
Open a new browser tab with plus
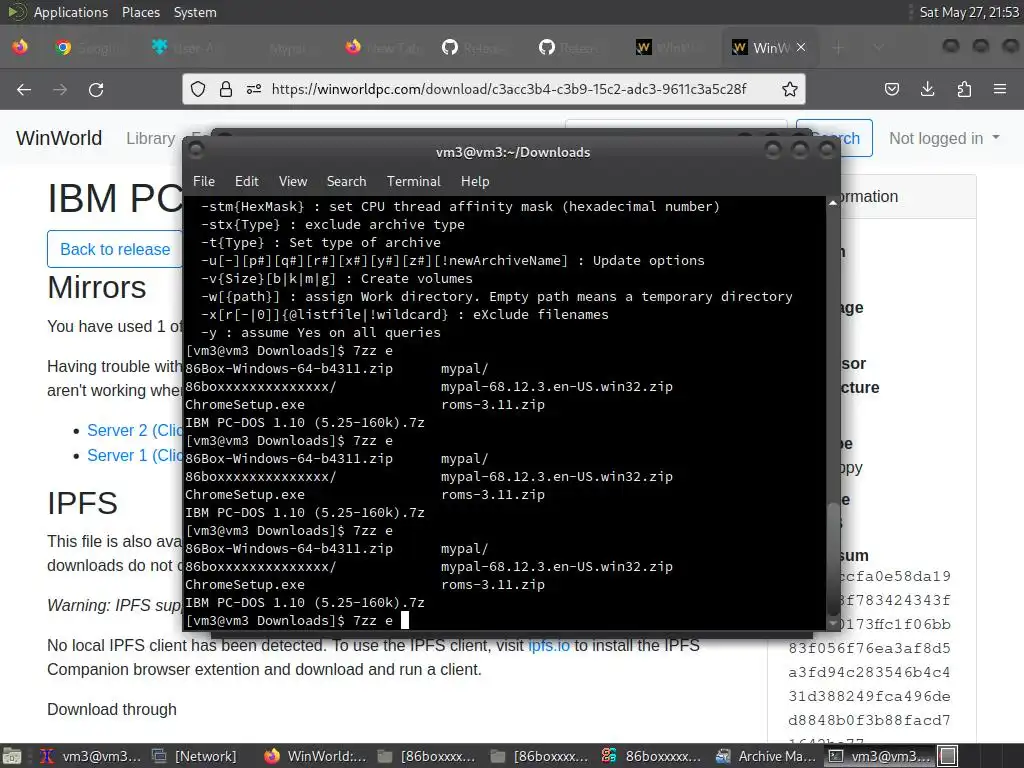pos(838,48)
